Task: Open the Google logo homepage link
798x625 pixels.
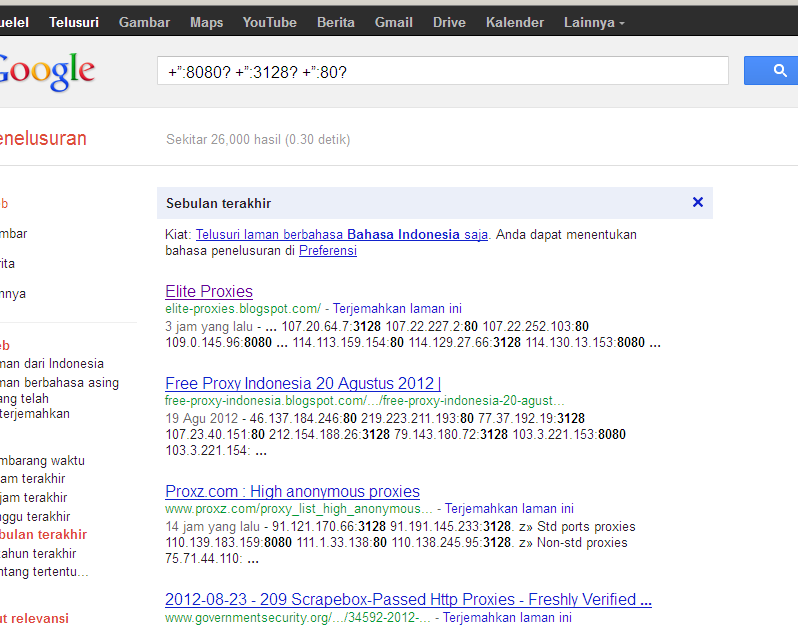Action: point(47,72)
